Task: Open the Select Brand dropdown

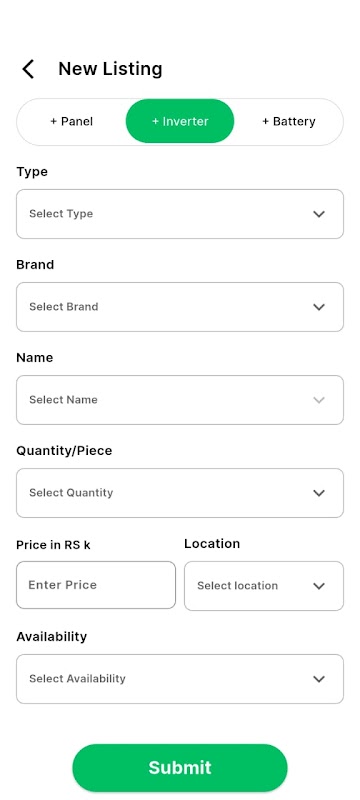Action: (180, 307)
